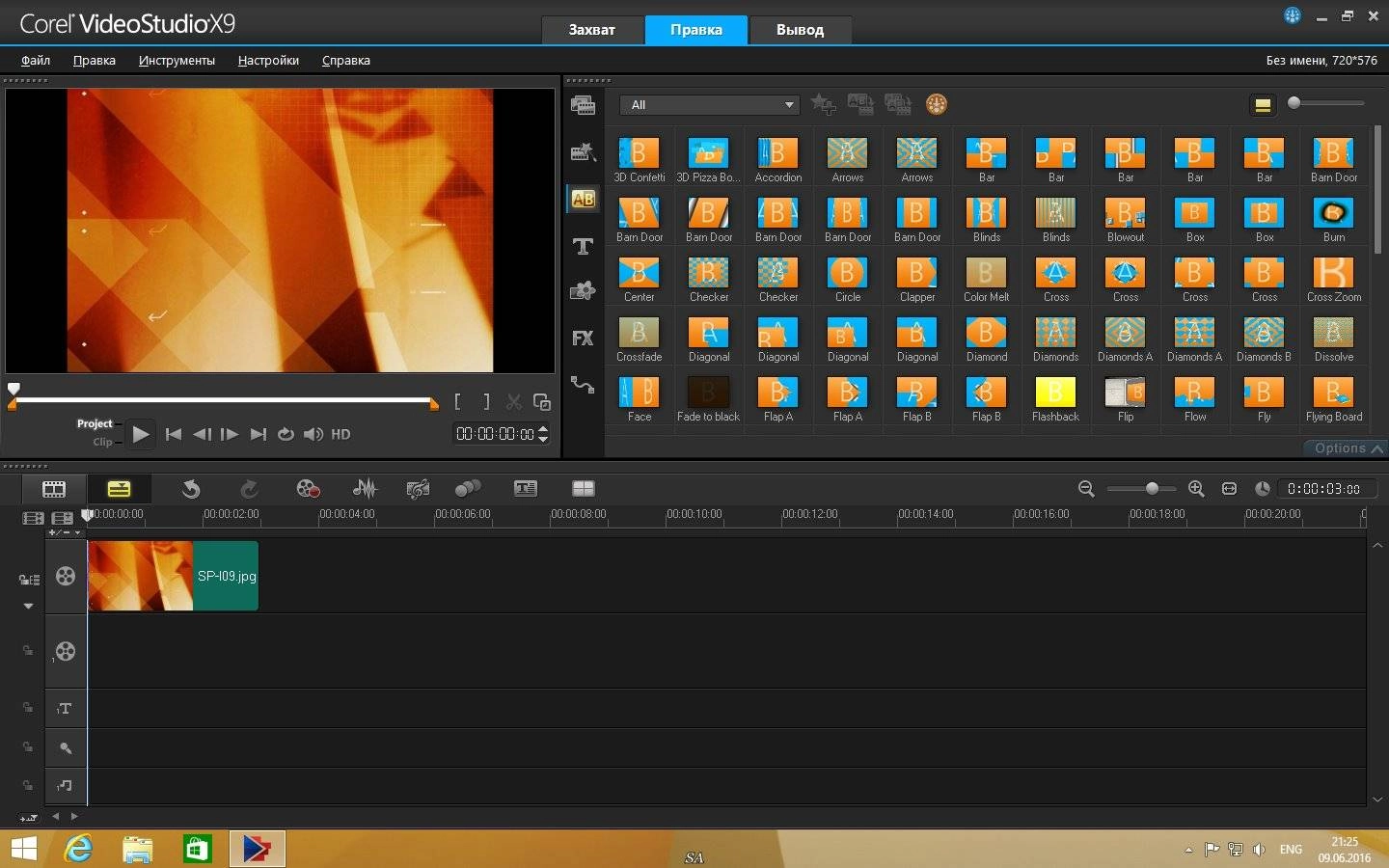1389x868 pixels.
Task: Toggle the overlay track button
Action: [x=65, y=651]
